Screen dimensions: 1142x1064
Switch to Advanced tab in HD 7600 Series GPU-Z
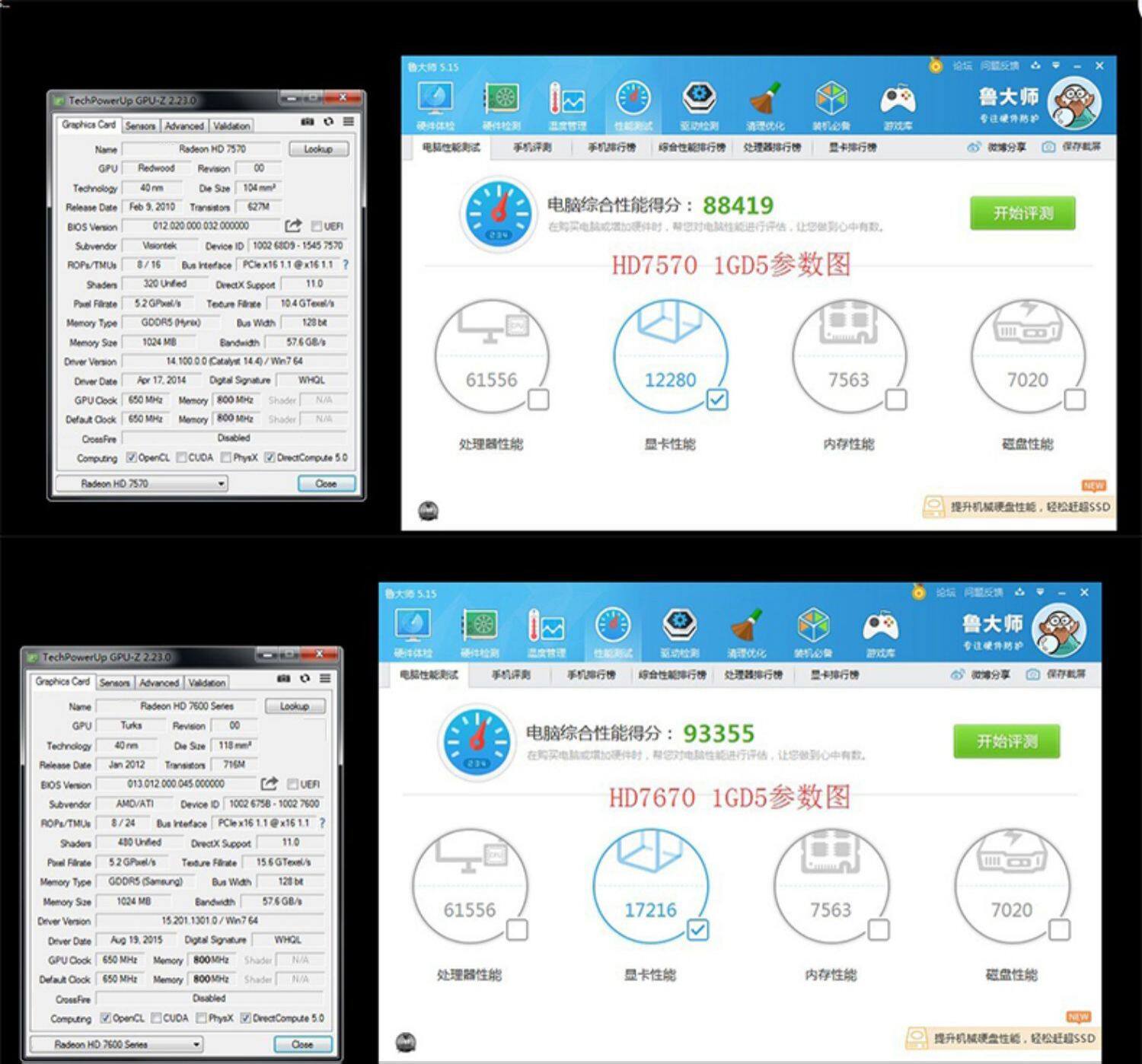point(159,683)
